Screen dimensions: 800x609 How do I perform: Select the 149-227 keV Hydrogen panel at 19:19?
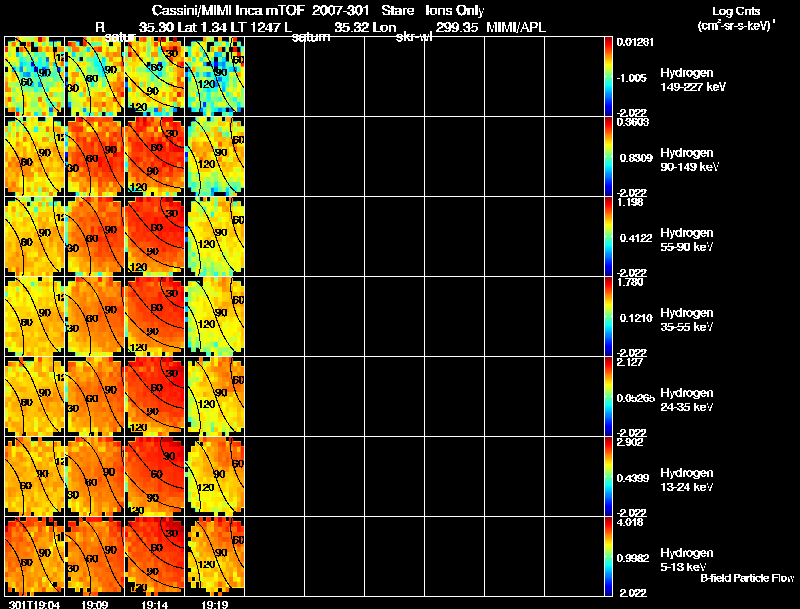215,77
